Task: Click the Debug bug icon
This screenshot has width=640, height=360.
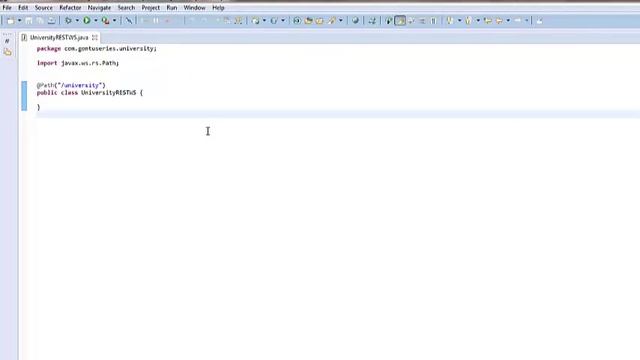Action: 68,20
